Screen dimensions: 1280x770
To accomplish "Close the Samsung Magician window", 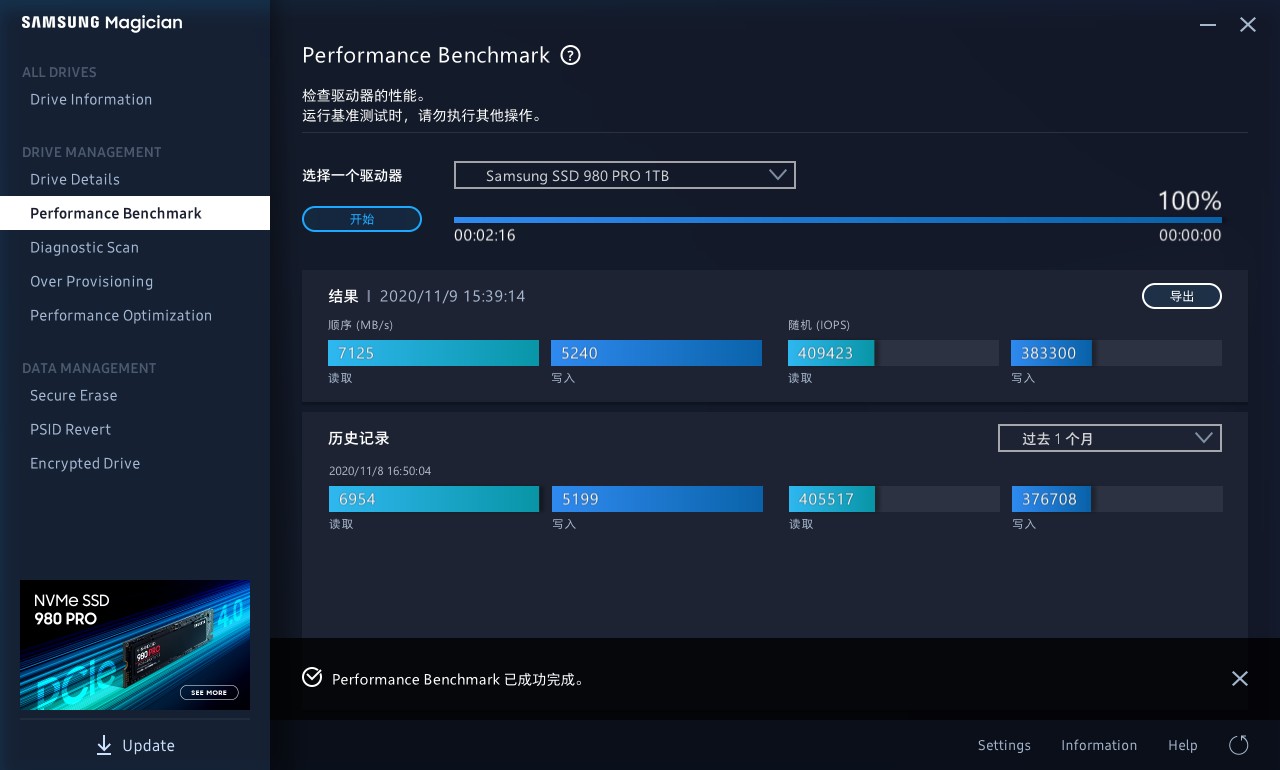I will pos(1248,24).
